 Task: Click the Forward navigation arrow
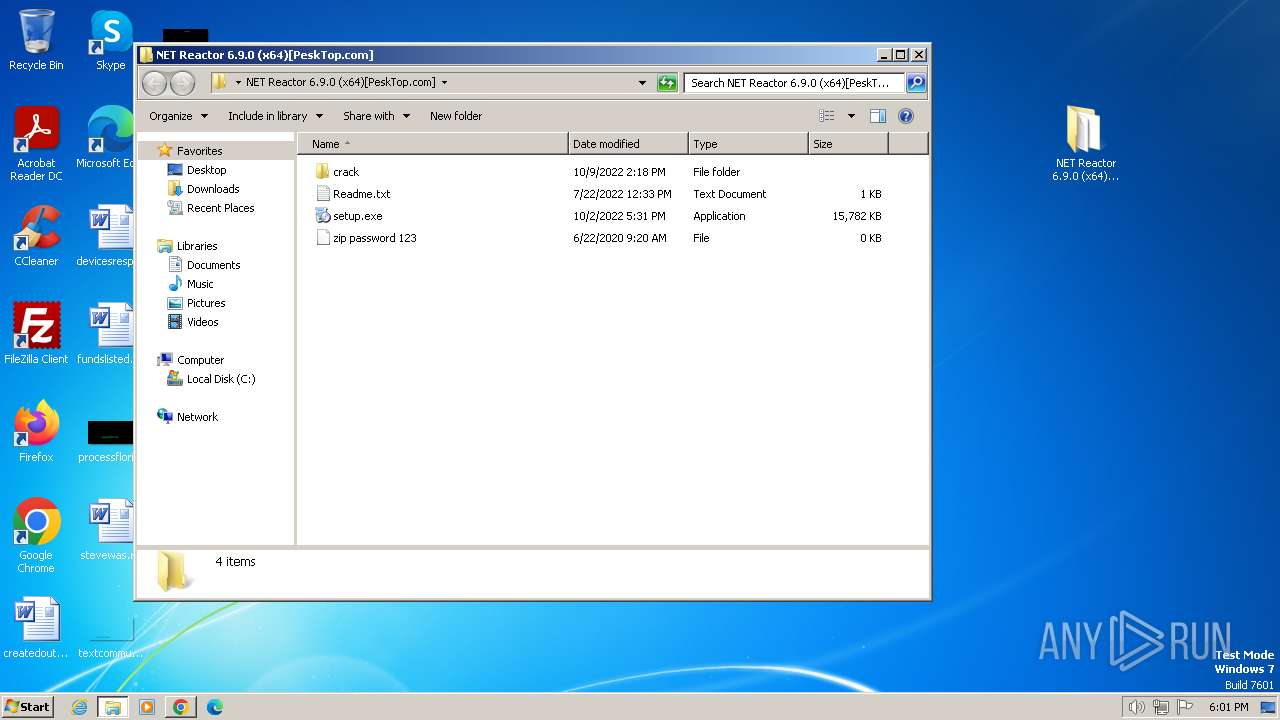coord(182,83)
